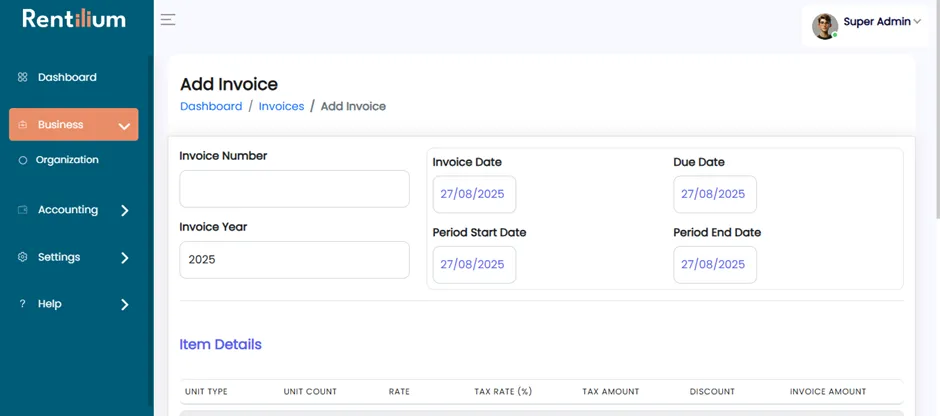Click the DISCOUNT column header
Viewport: 940px width, 416px height.
(712, 391)
